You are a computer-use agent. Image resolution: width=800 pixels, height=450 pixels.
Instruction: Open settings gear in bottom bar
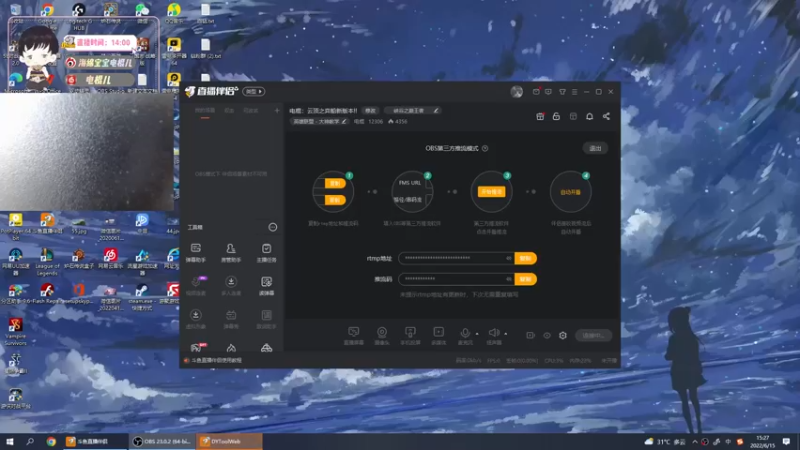click(x=563, y=335)
